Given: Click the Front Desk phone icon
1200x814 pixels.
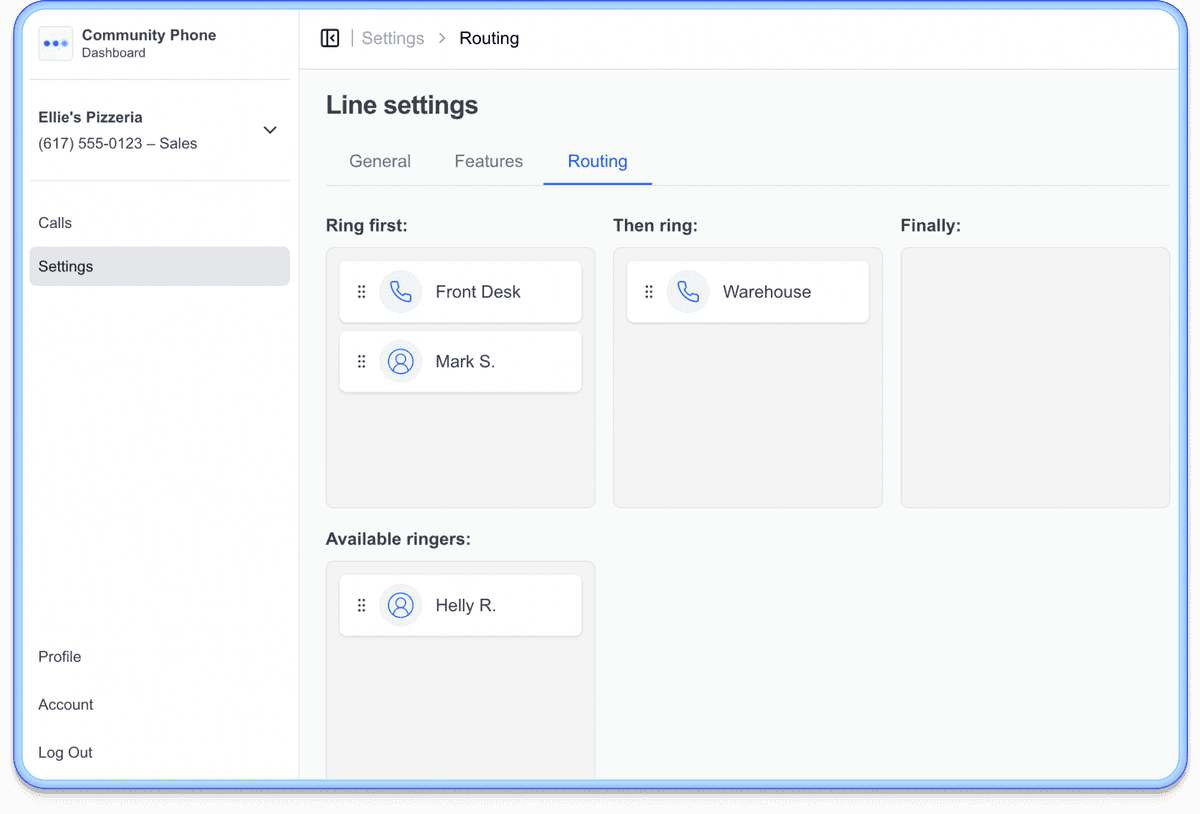Looking at the screenshot, I should pyautogui.click(x=401, y=292).
